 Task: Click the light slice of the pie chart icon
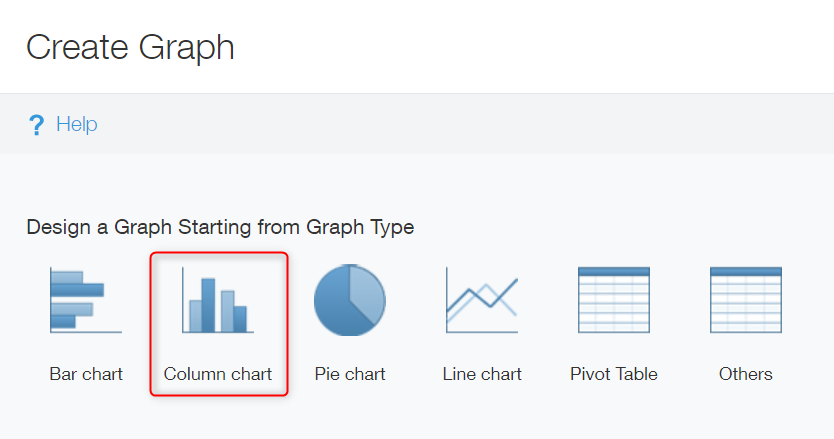(368, 291)
